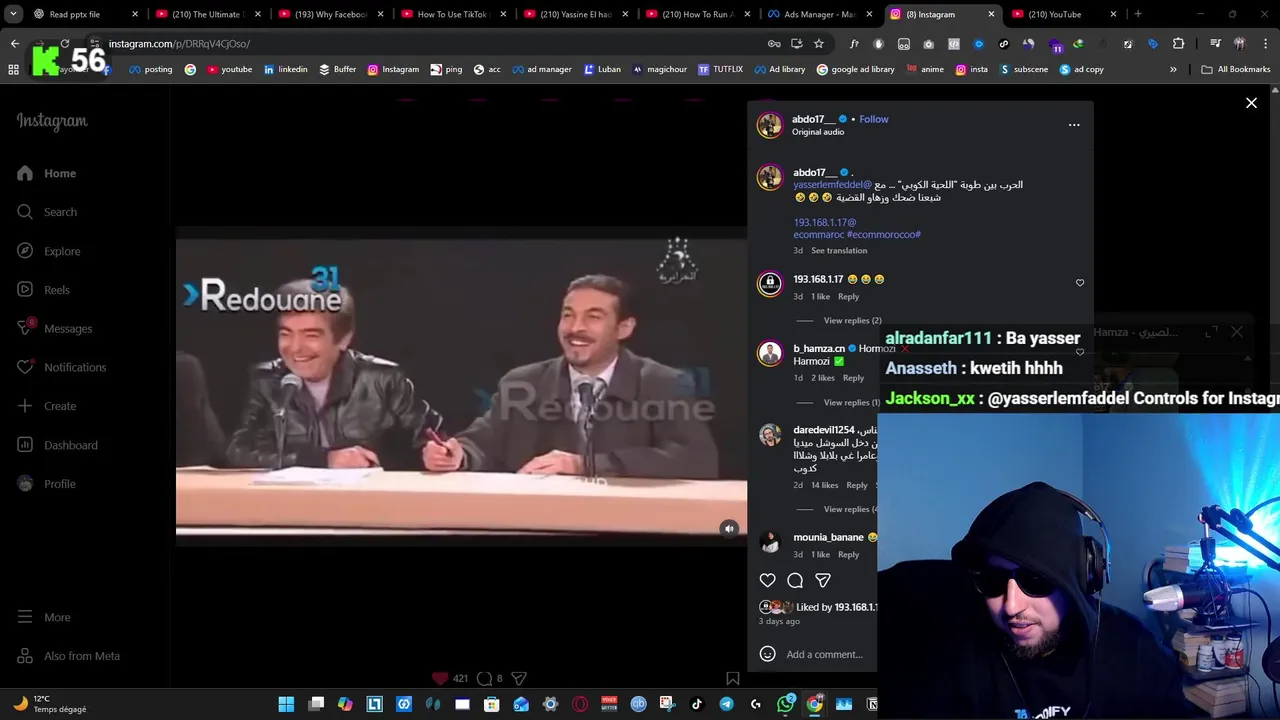
Task: Like the post with the heart icon
Action: [x=767, y=580]
